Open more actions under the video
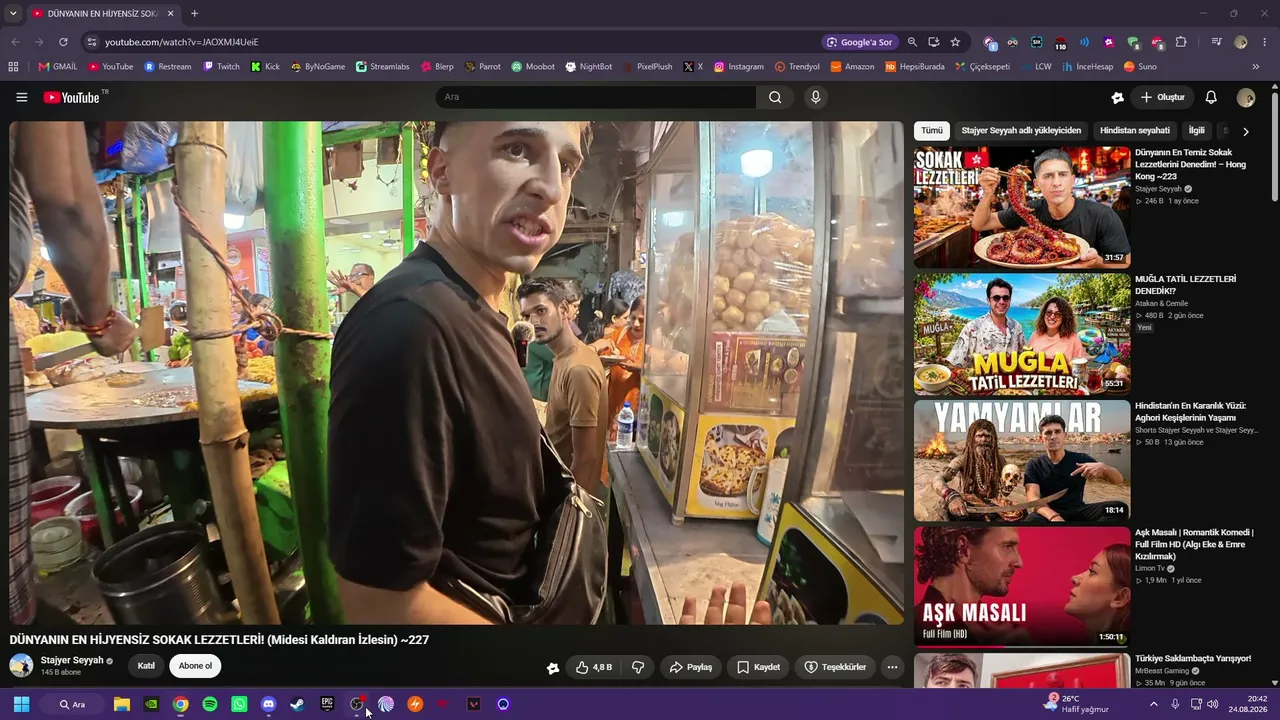The width and height of the screenshot is (1280, 720). pyautogui.click(x=892, y=667)
